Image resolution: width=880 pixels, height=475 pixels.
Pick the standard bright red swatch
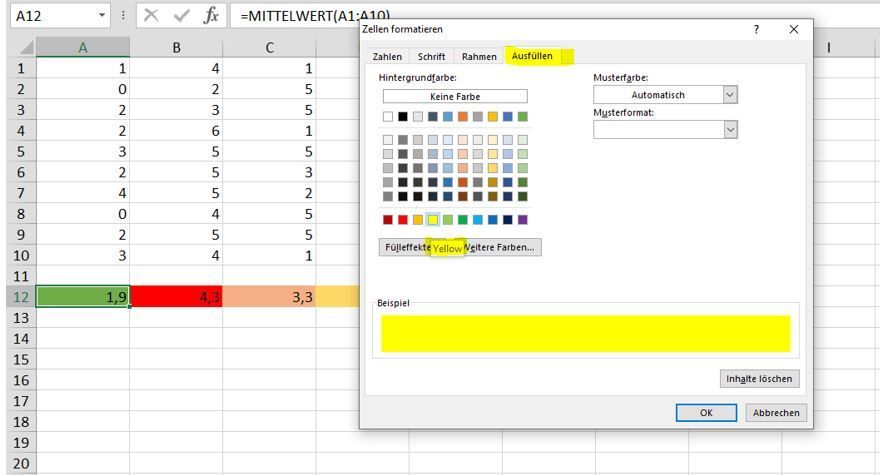pos(403,220)
